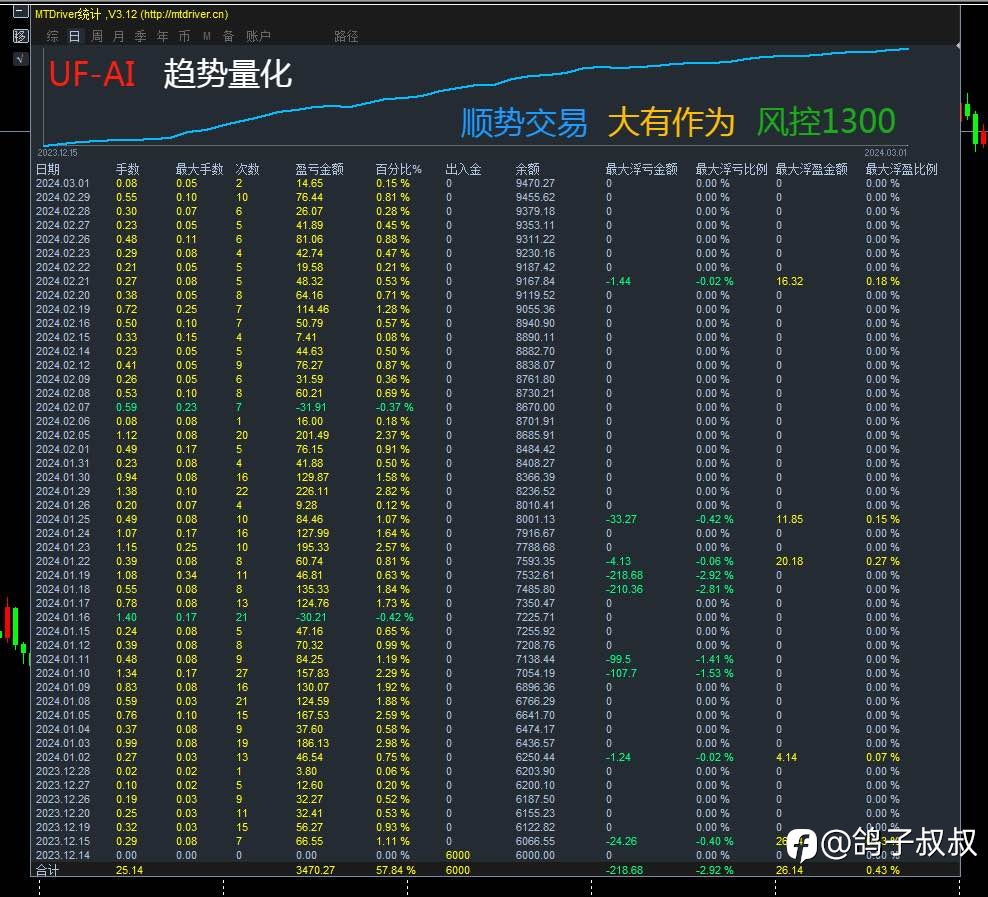Click the total percentage 57.84 %
The image size is (988, 897).
click(396, 870)
